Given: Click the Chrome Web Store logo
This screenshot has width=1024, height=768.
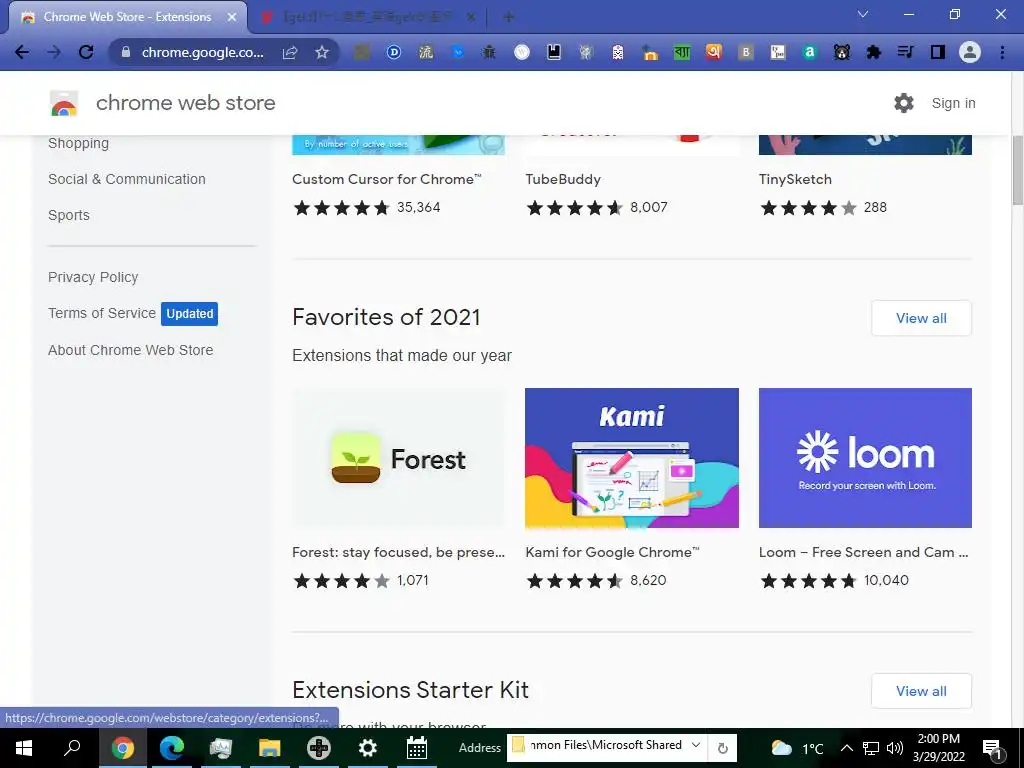Looking at the screenshot, I should click(64, 103).
